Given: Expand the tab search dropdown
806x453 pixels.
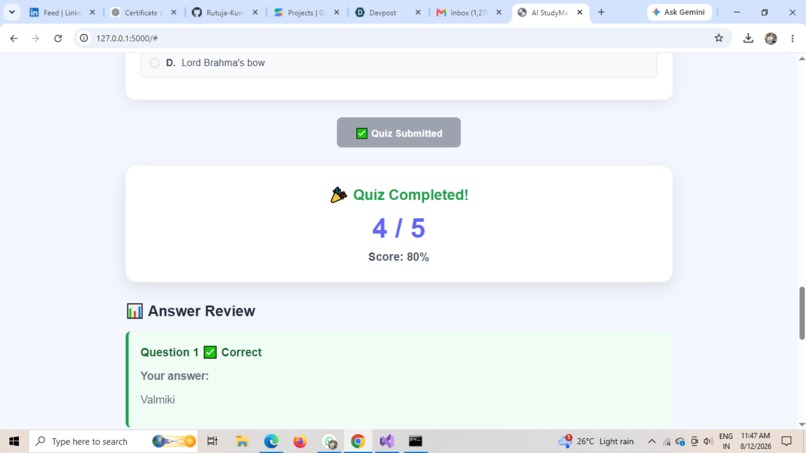Looking at the screenshot, I should click(12, 12).
